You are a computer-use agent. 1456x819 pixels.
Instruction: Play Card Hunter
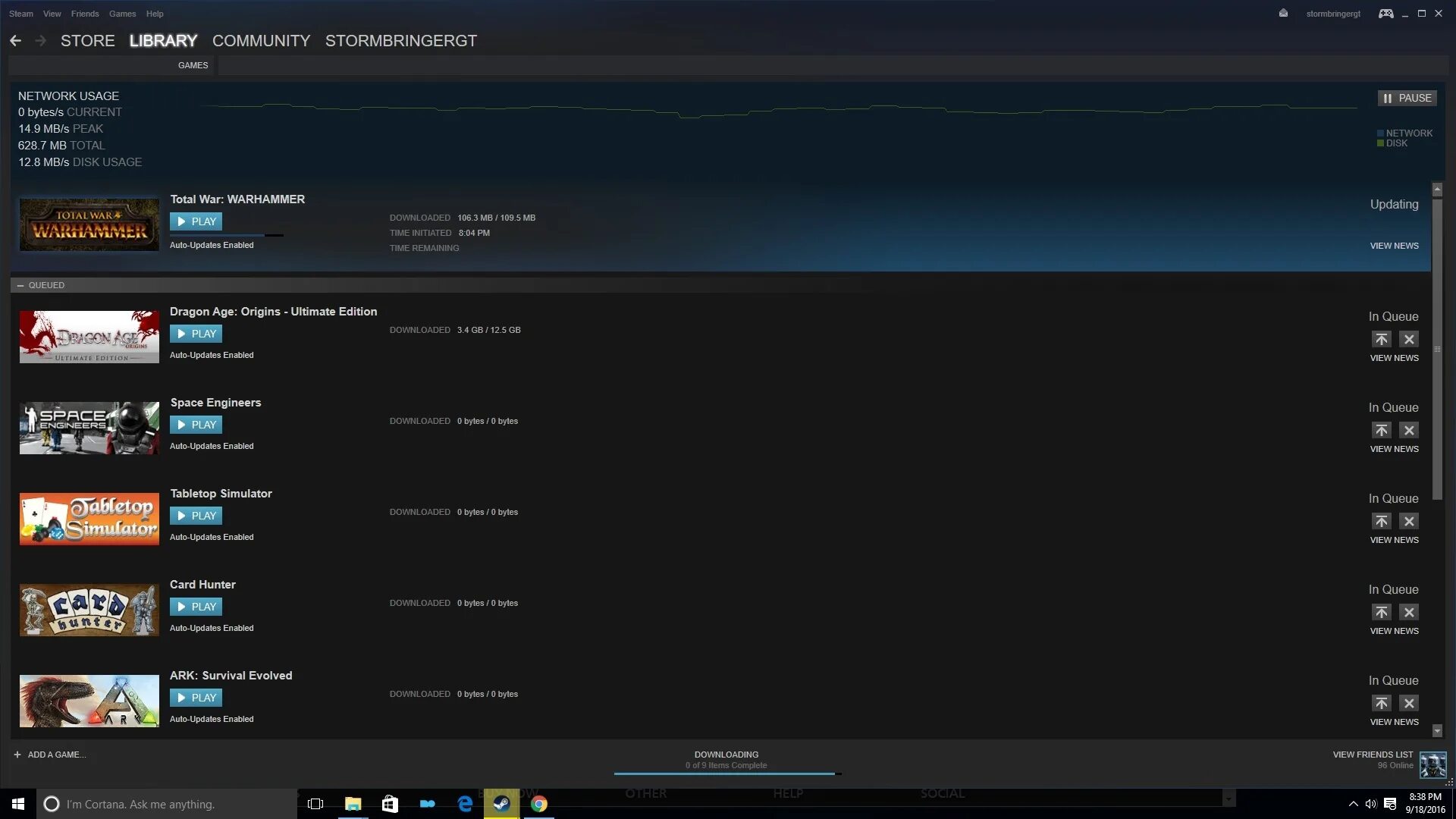[x=196, y=607]
